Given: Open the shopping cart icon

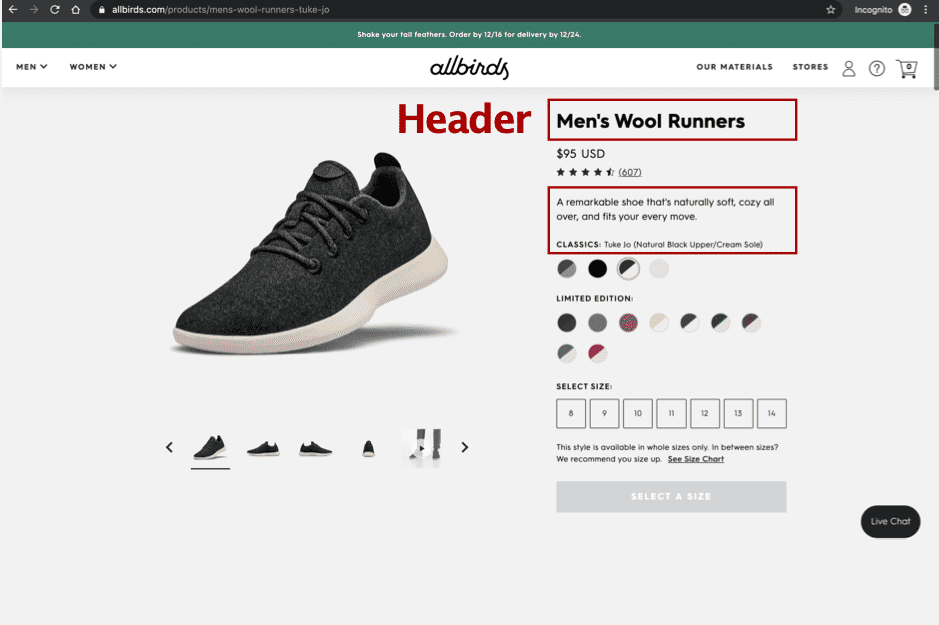Looking at the screenshot, I should (906, 68).
